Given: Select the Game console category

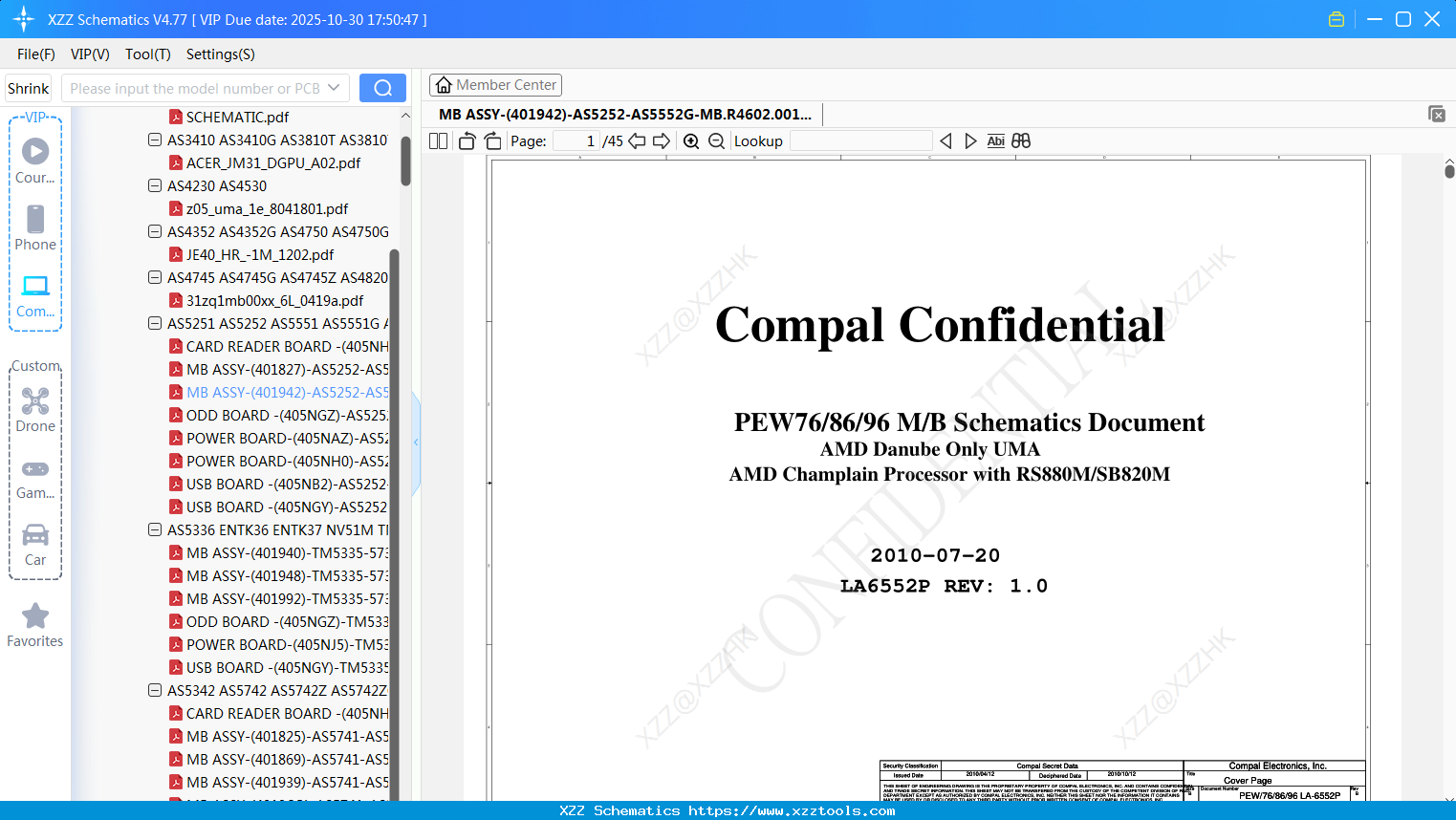Looking at the screenshot, I should click(x=35, y=478).
